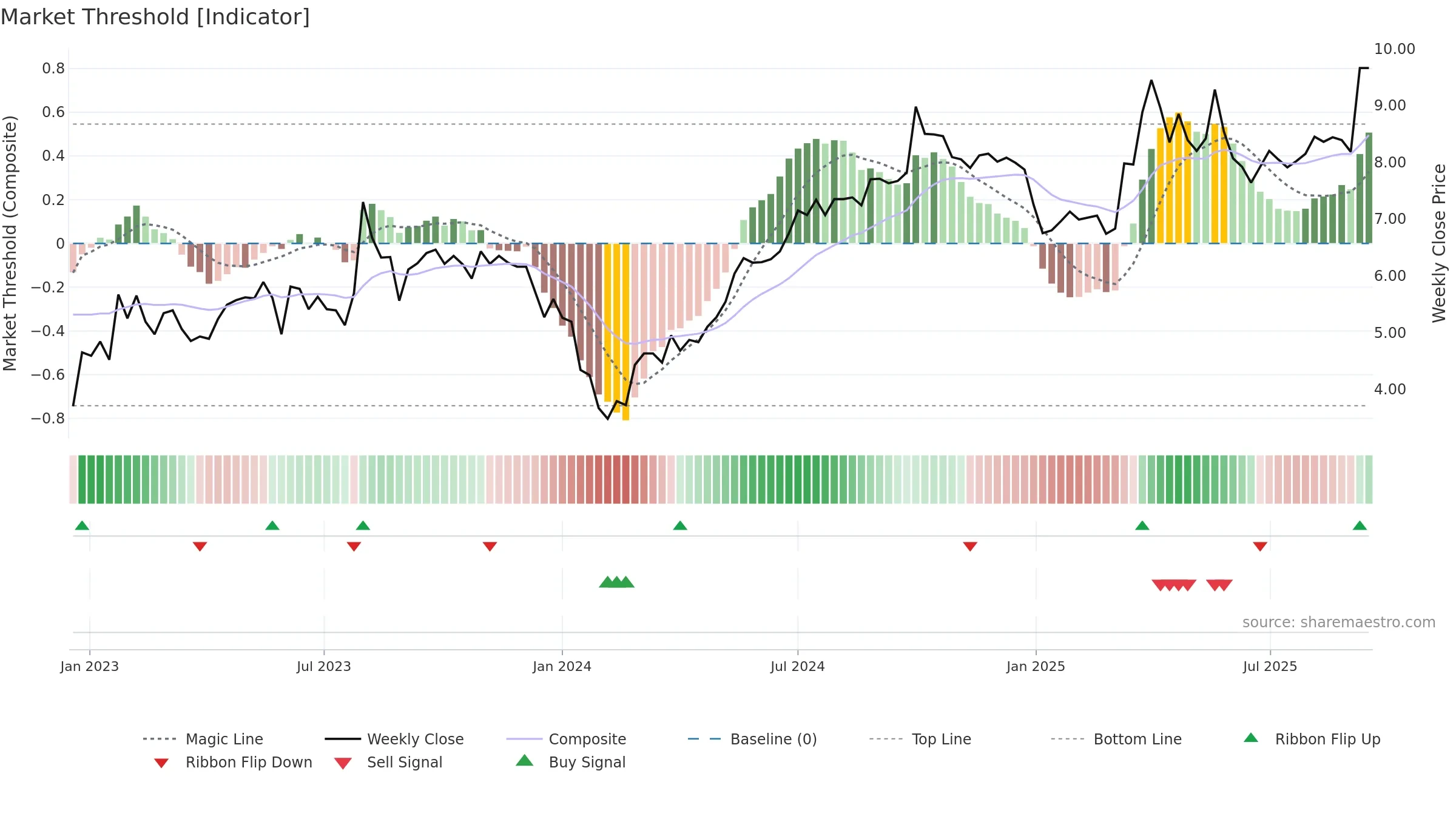Click the deepest orange bar in Feb 2024
This screenshot has height=819, width=1456.
625,332
